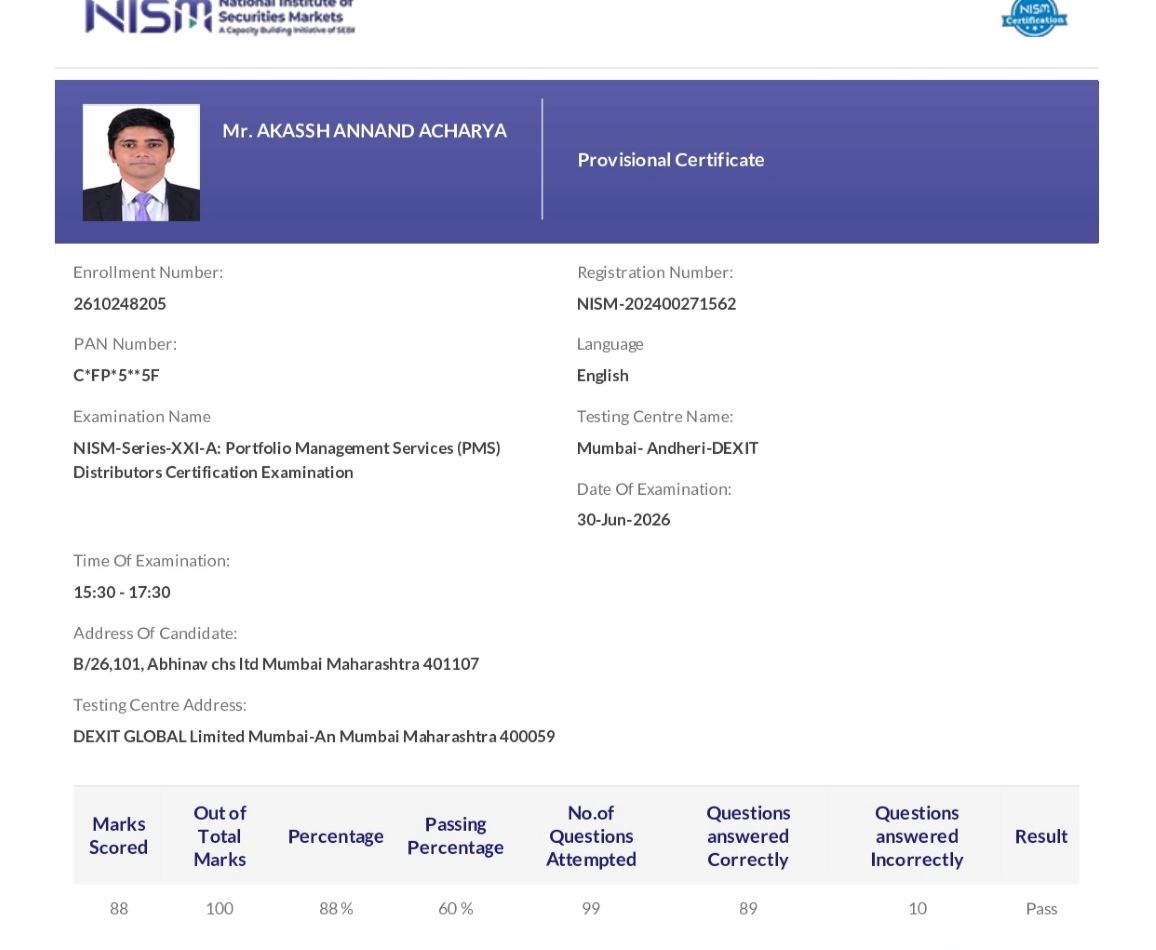The width and height of the screenshot is (1156, 950).
Task: Click the Questions answered Incorrectly header
Action: 916,836
